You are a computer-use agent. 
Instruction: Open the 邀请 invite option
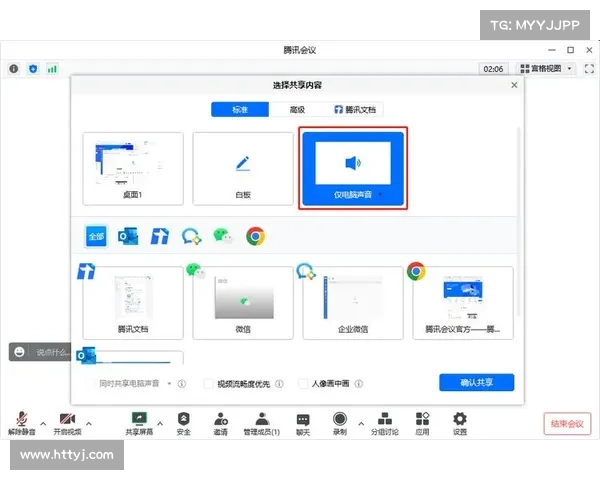pyautogui.click(x=221, y=423)
